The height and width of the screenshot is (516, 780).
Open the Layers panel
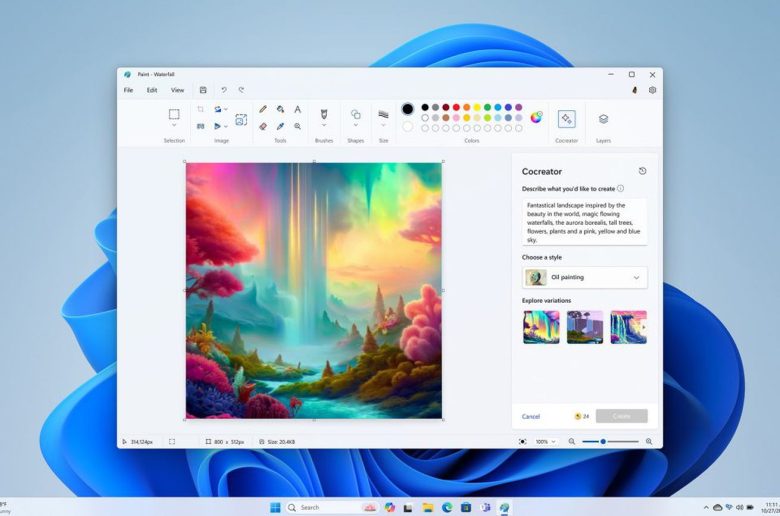click(603, 119)
